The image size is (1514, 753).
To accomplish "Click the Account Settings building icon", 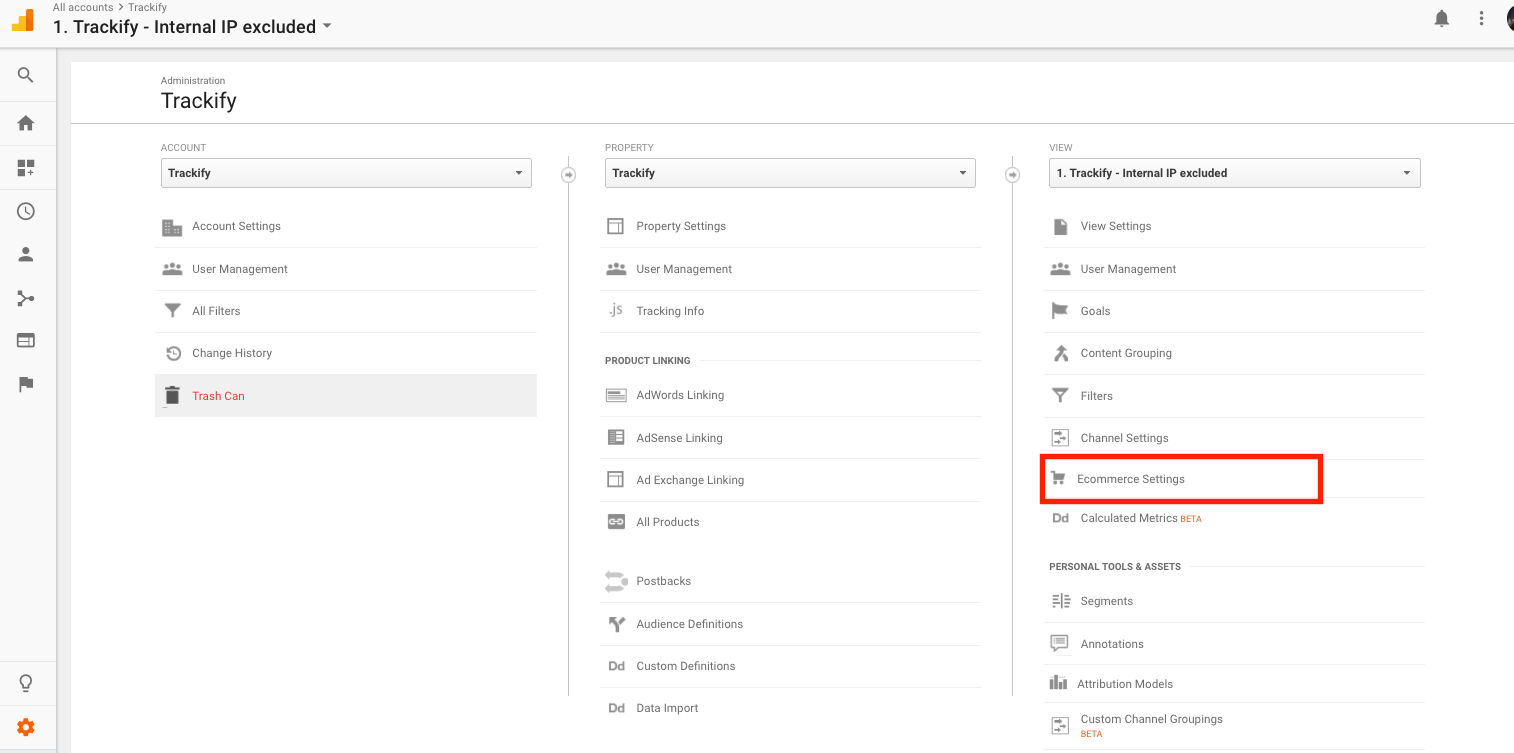I will click(x=172, y=227).
